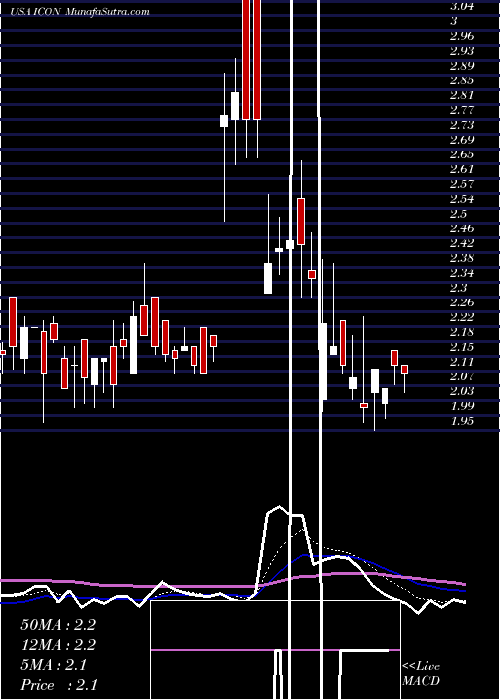This screenshot has width=500, height=700.
Task: Click the 3.04 price axis label
Action: (x=462, y=6)
